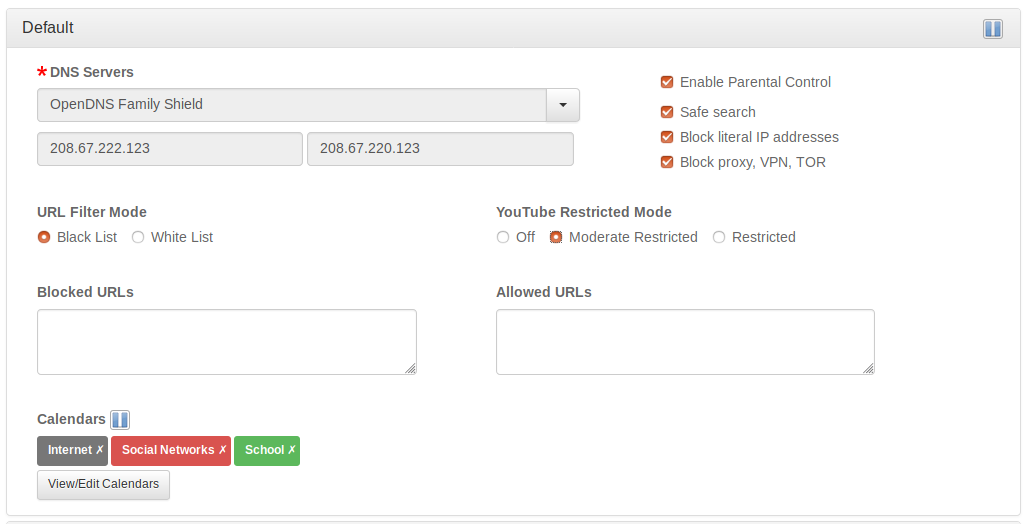Toggle the Enable Parental Control checkbox

coord(667,82)
